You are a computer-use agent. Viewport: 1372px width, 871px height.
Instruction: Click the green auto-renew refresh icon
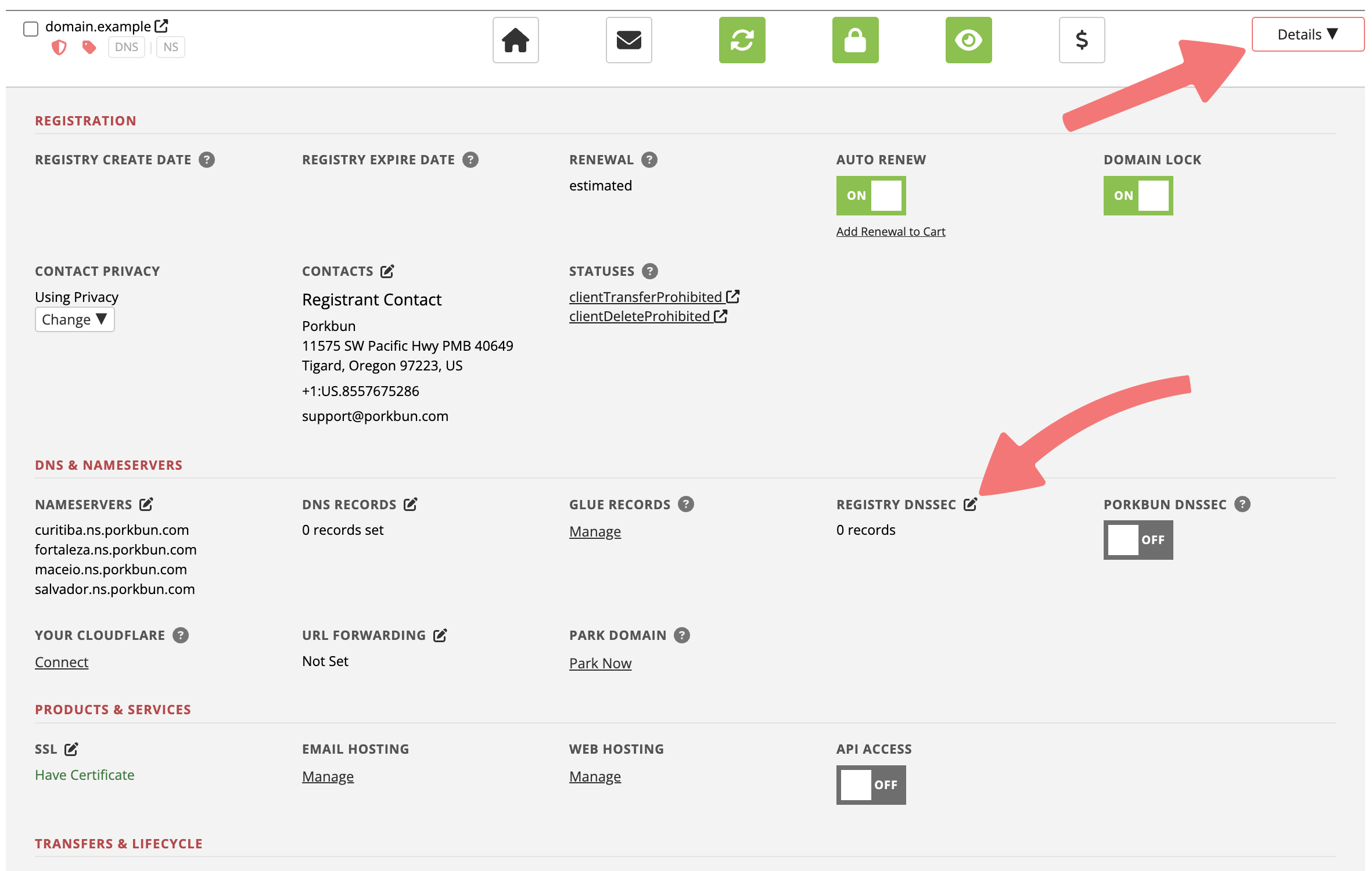coord(742,40)
